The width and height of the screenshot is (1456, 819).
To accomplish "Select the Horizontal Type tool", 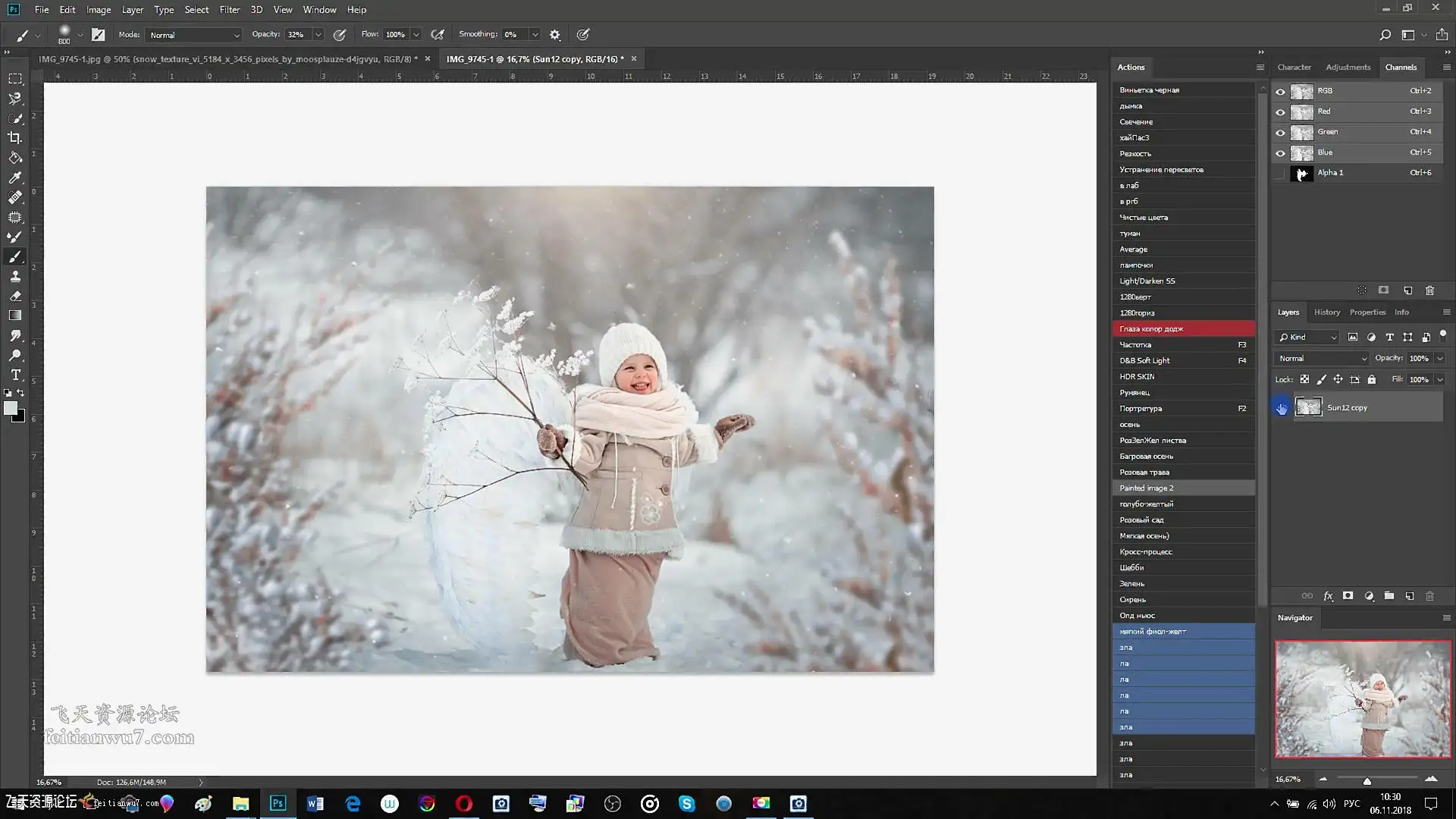I will 14,375.
